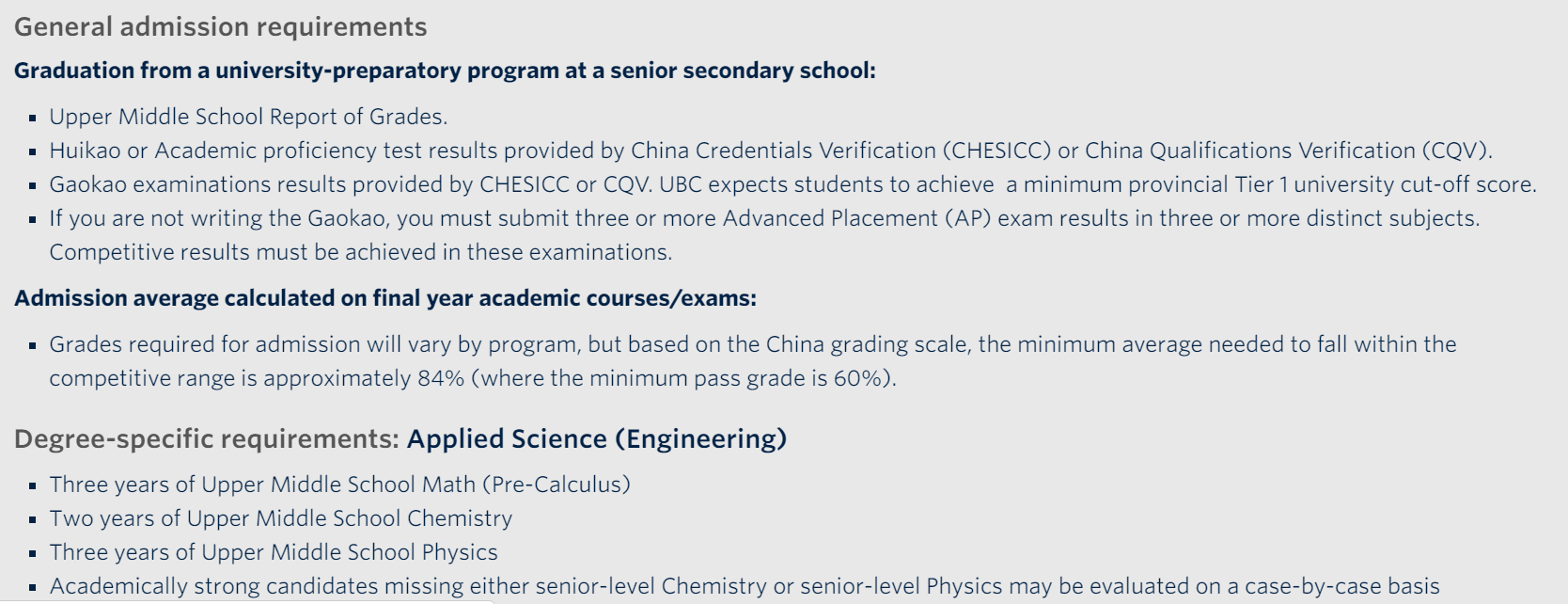Viewport: 1568px width, 604px height.
Task: Click the Degree-specific requirements heading label
Action: click(x=207, y=439)
